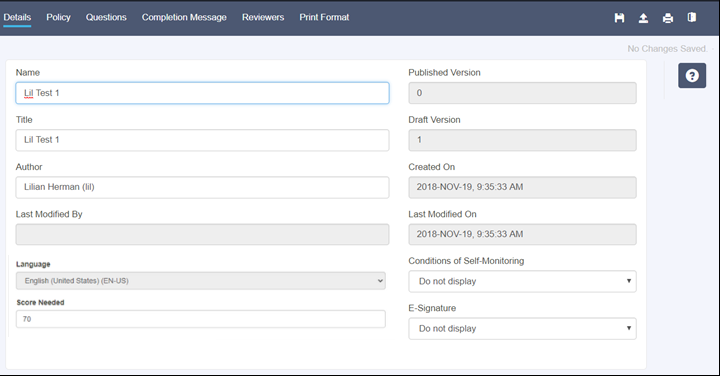The image size is (720, 376).
Task: Click the Title text field
Action: point(202,140)
